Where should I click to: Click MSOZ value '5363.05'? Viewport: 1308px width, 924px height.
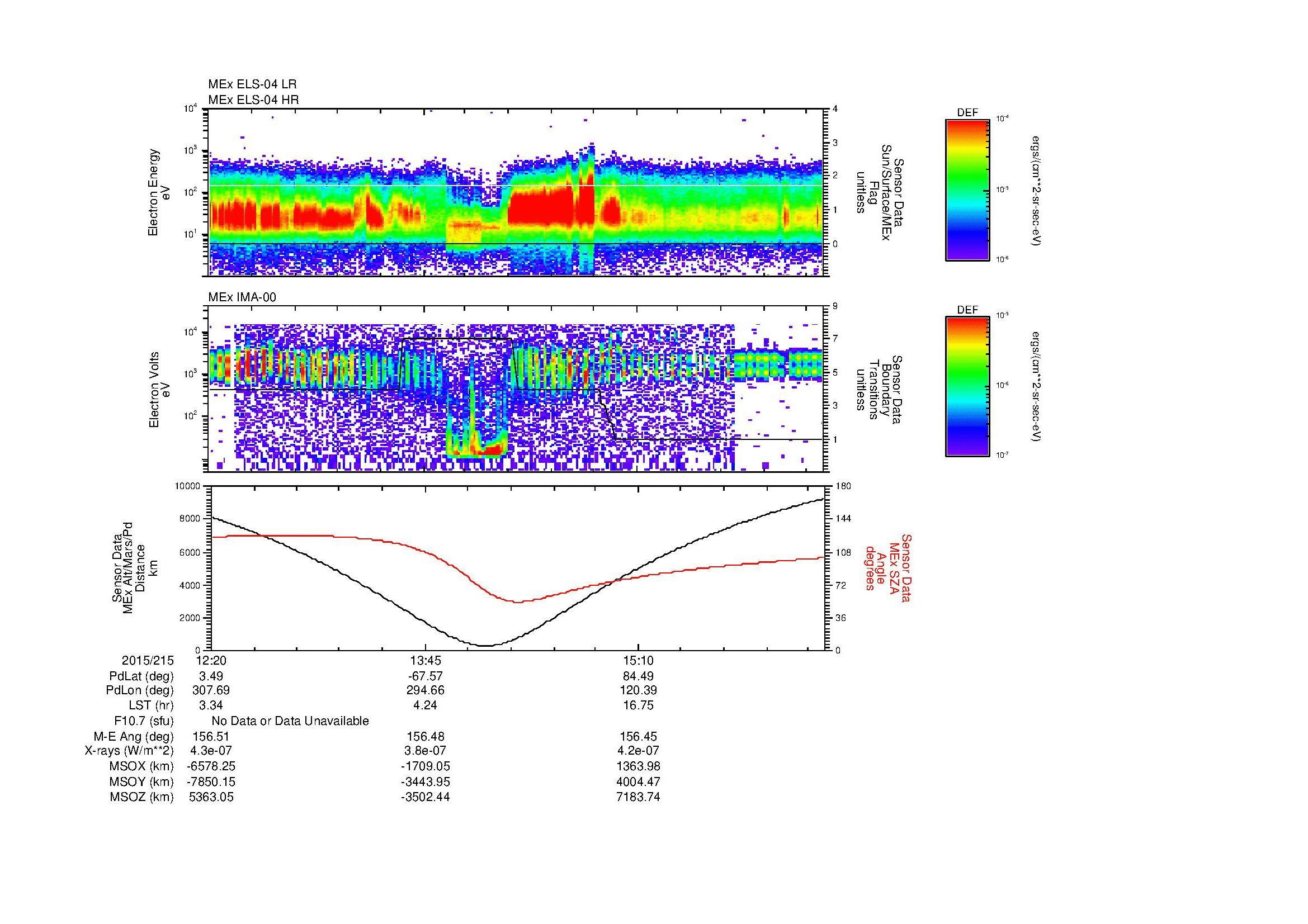click(211, 797)
